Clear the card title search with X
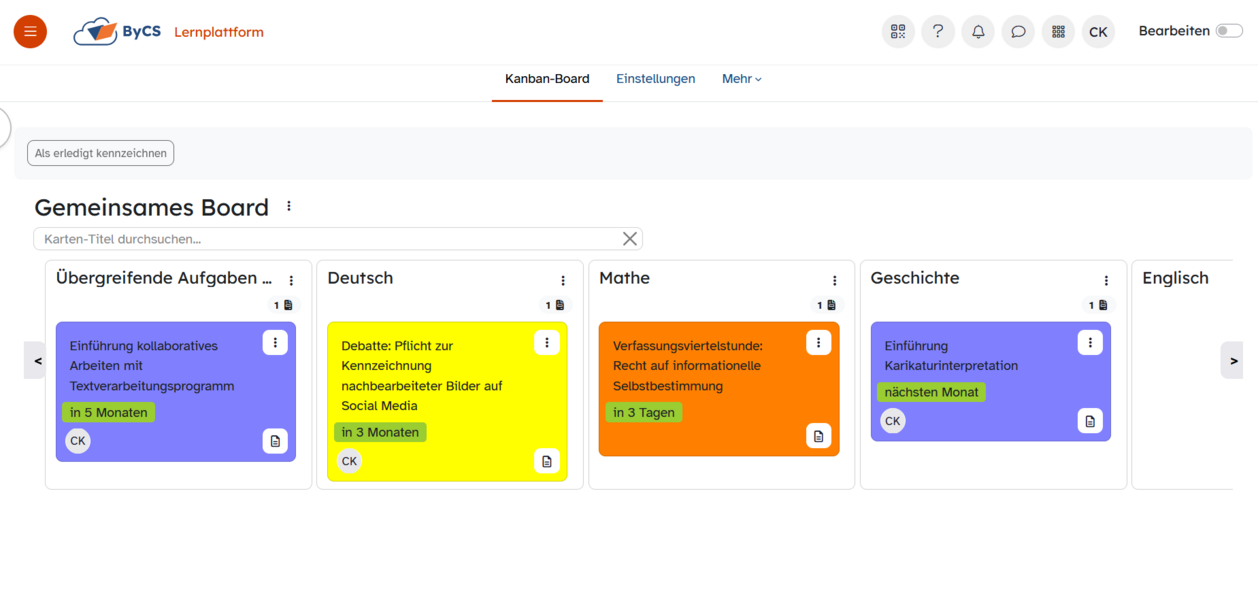1258x591 pixels. point(630,239)
